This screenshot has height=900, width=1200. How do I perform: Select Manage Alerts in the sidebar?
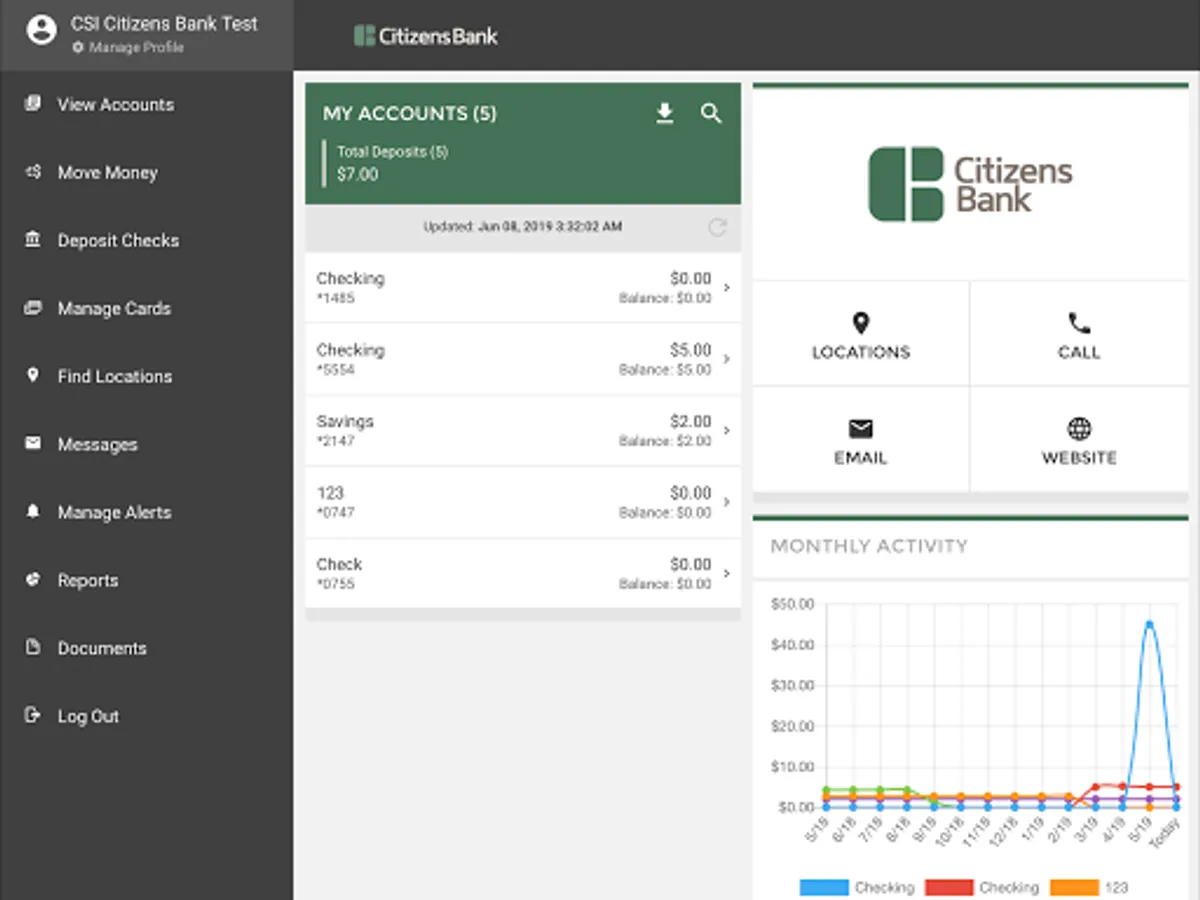coord(114,512)
